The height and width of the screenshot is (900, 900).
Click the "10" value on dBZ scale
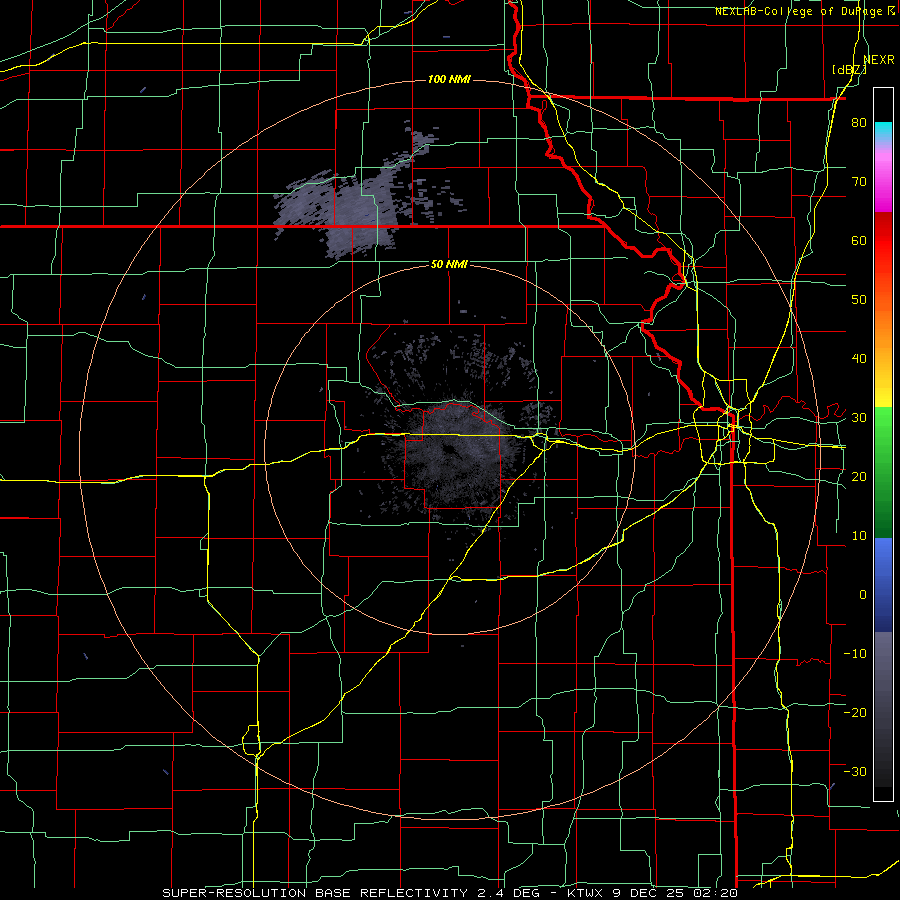859,536
